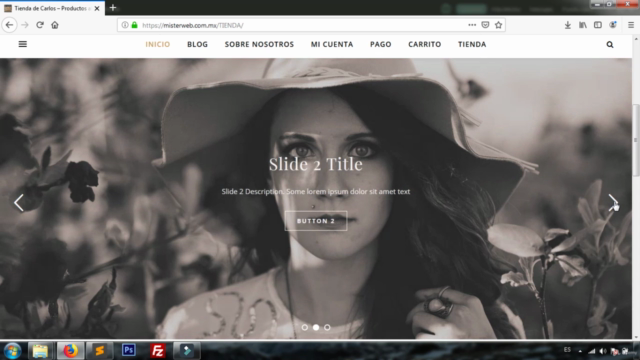Reload the current page
Image resolution: width=640 pixels, height=360 pixels.
click(40, 25)
